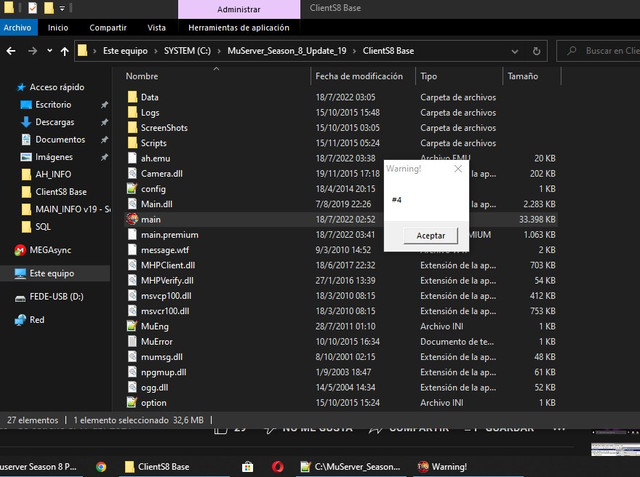Switch to the Compartir ribbon tab
The image size is (640, 477).
[108, 28]
